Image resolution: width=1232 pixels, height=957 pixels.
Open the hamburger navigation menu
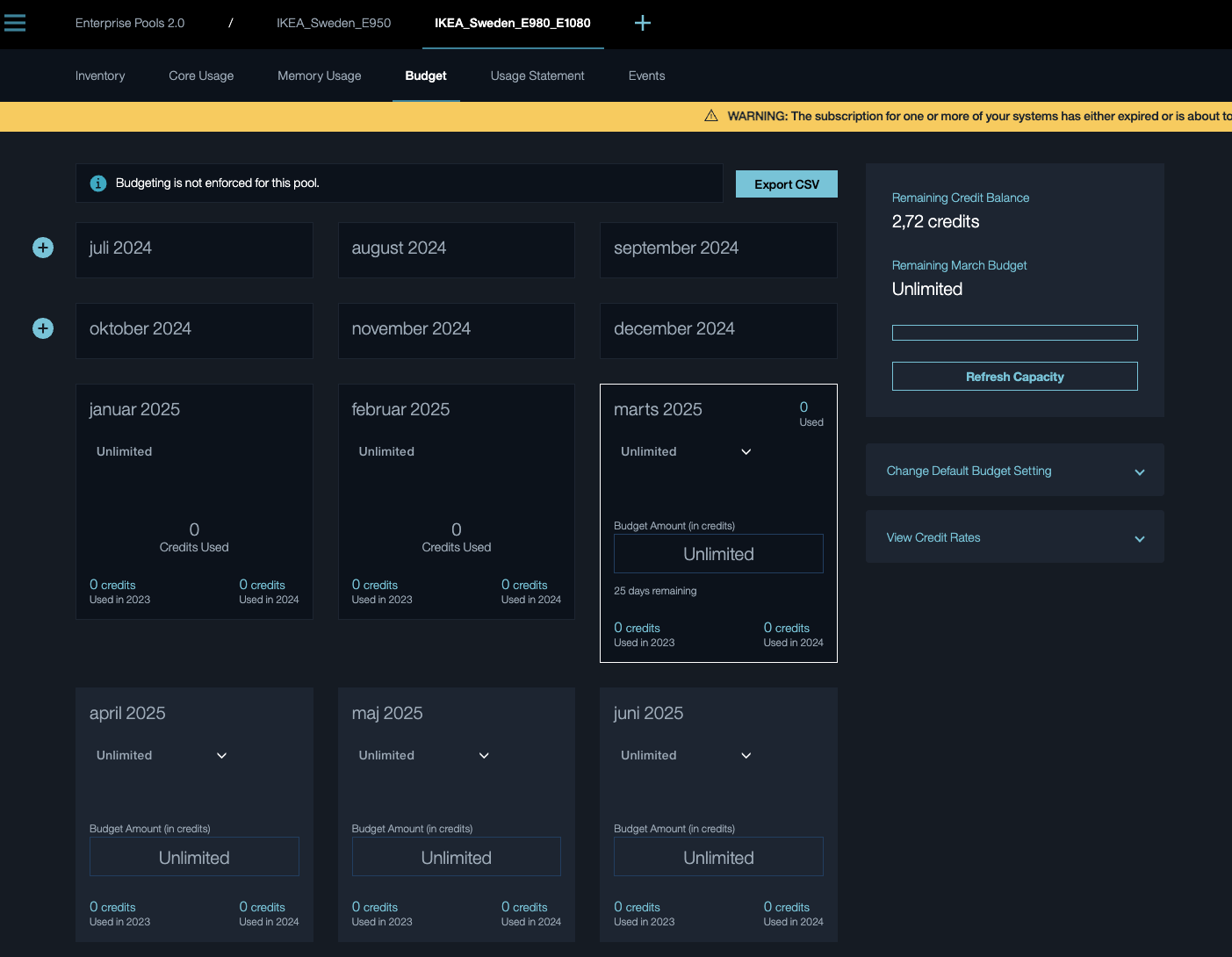pyautogui.click(x=15, y=23)
